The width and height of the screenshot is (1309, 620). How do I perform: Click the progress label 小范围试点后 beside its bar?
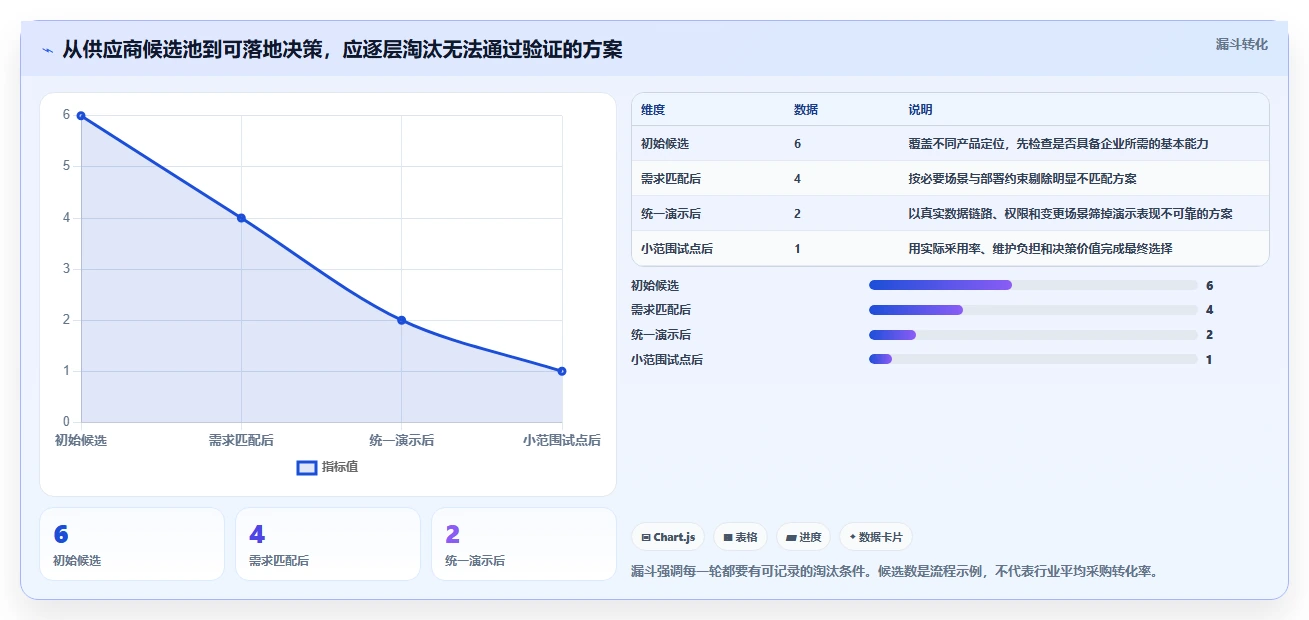click(x=667, y=360)
